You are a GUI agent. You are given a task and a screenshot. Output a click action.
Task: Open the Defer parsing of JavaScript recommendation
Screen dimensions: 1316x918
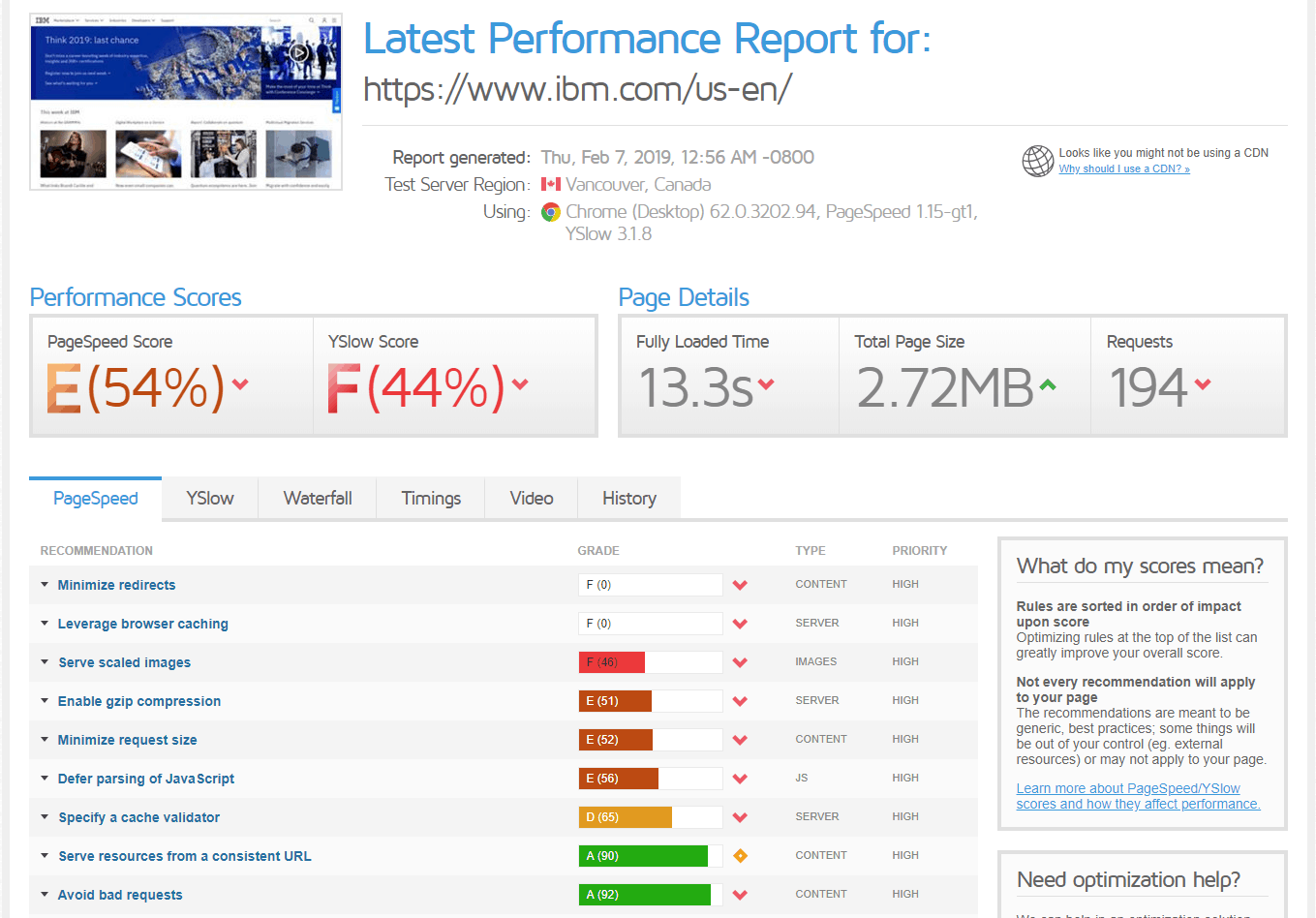click(x=145, y=779)
